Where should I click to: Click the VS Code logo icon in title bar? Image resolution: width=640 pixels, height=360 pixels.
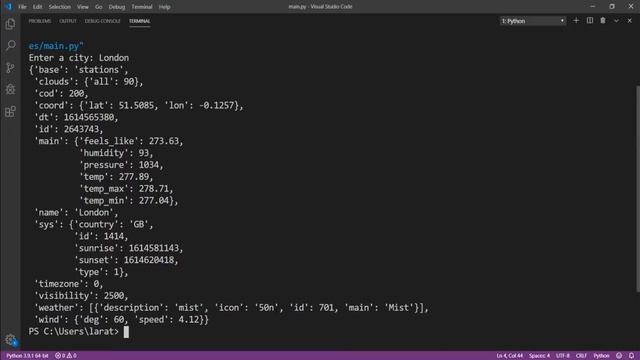coord(8,7)
